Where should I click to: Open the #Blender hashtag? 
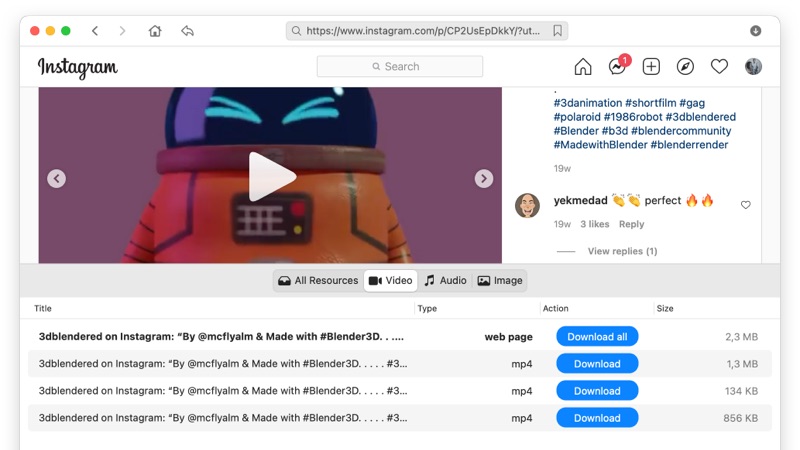coord(576,131)
